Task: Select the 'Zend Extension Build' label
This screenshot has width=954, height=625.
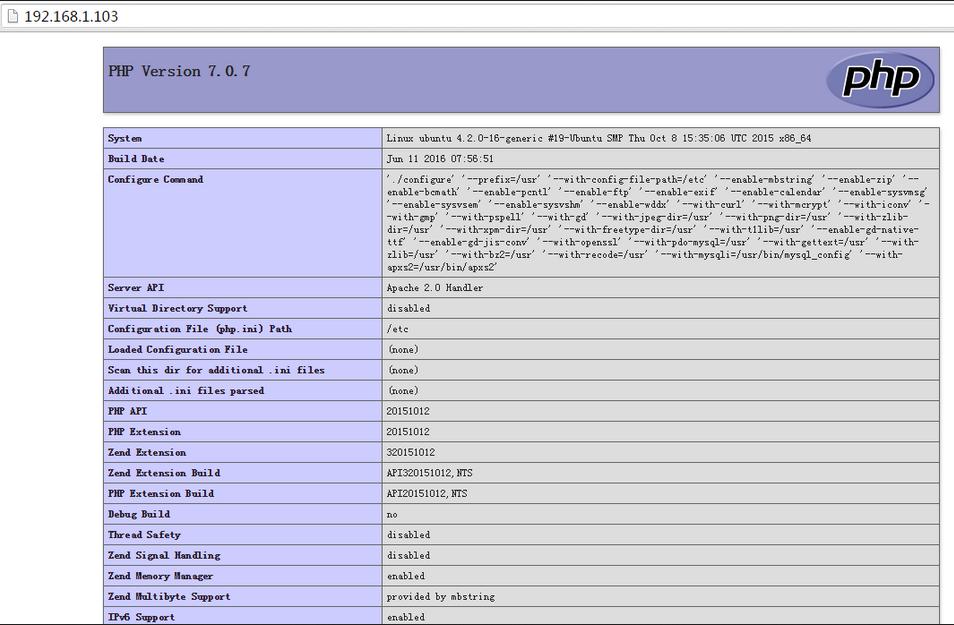Action: (164, 473)
